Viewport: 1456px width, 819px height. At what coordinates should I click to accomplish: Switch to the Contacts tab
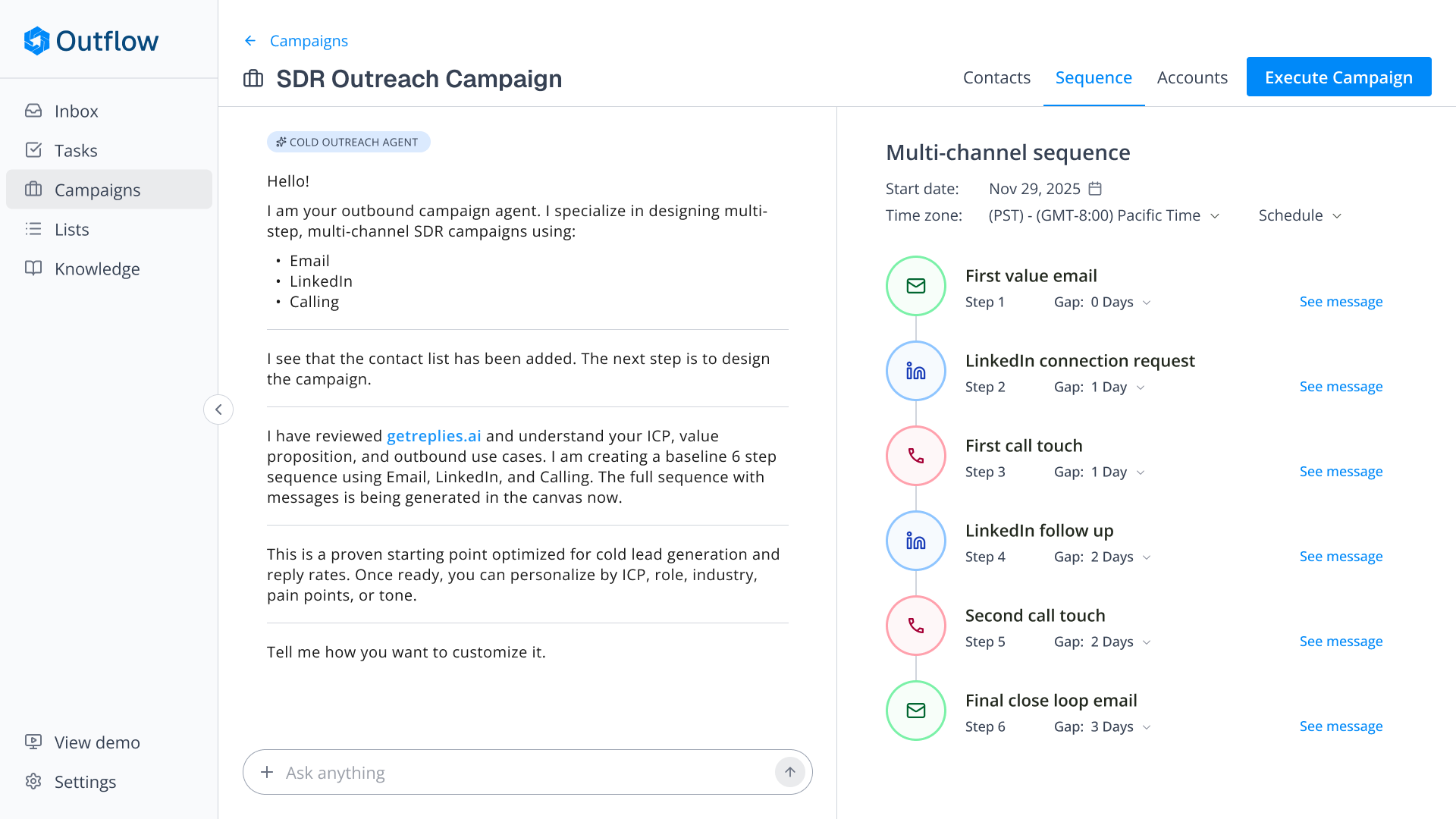pos(996,77)
